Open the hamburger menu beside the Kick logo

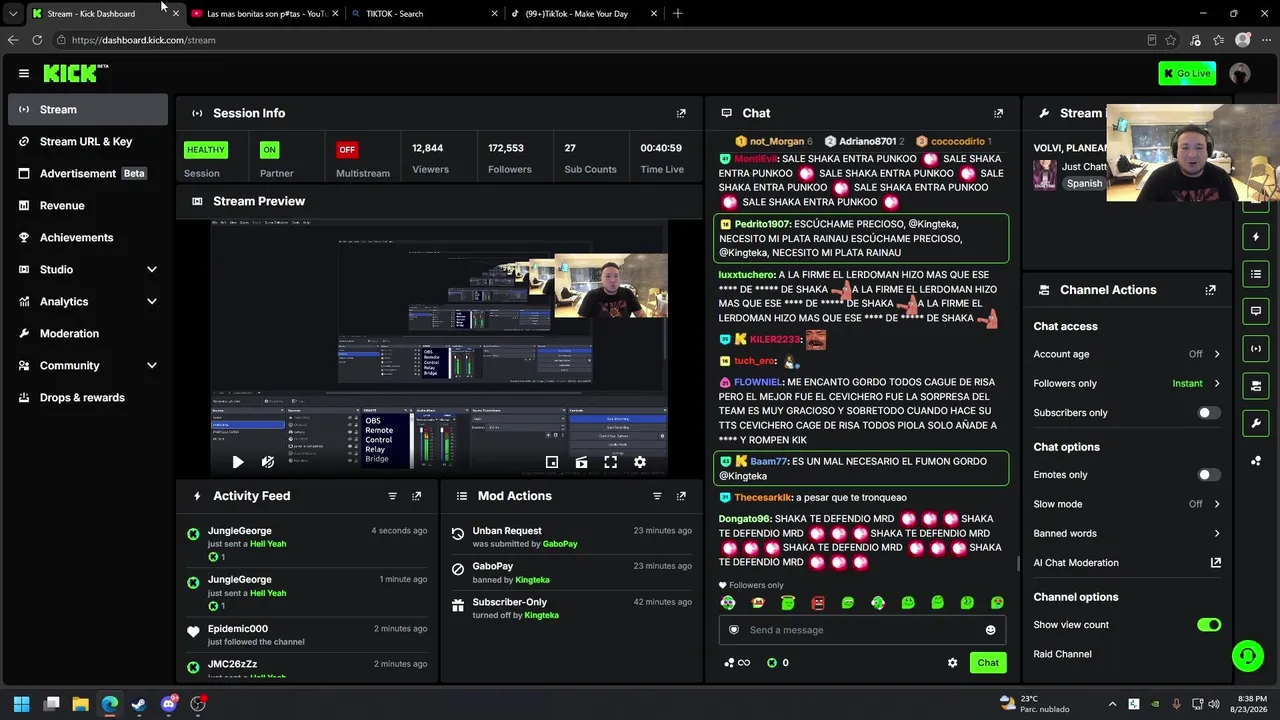click(24, 73)
